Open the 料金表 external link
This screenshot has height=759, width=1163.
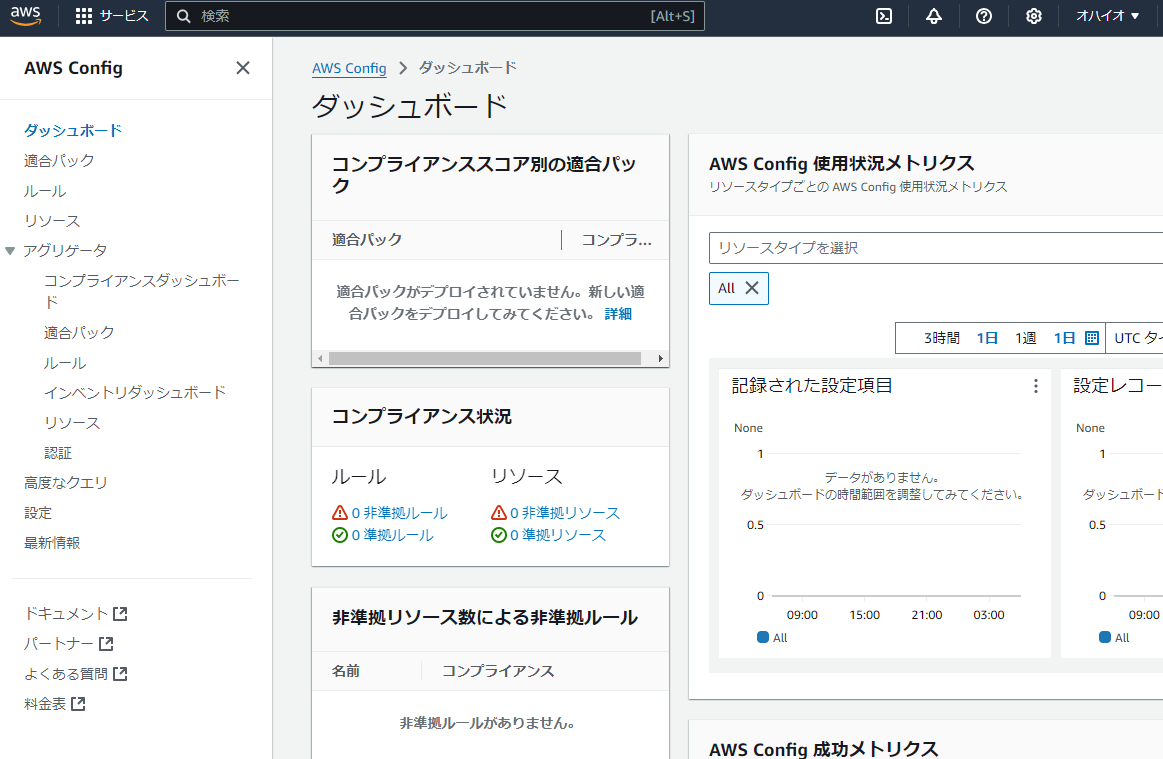point(54,704)
